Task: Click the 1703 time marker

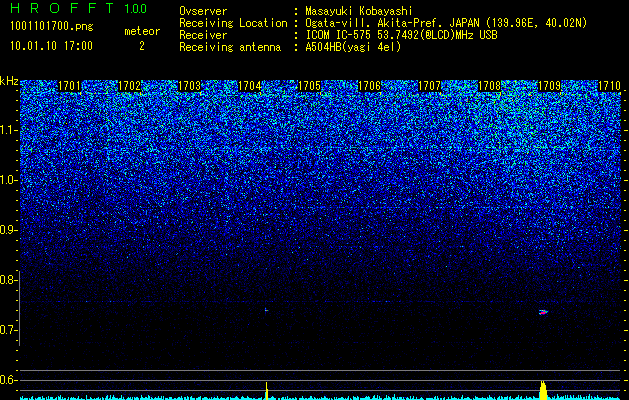Action: pos(189,86)
